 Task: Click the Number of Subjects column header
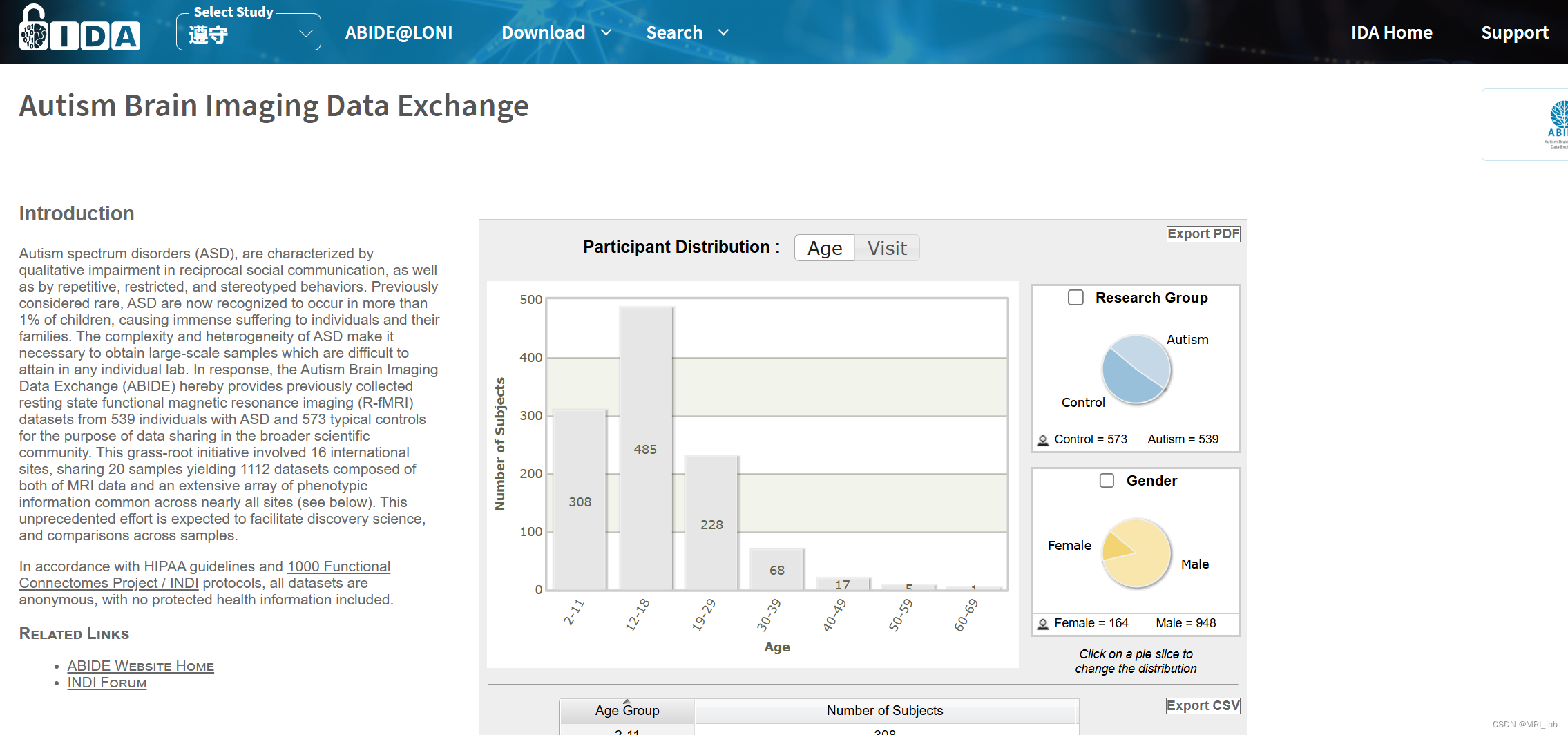coord(885,711)
